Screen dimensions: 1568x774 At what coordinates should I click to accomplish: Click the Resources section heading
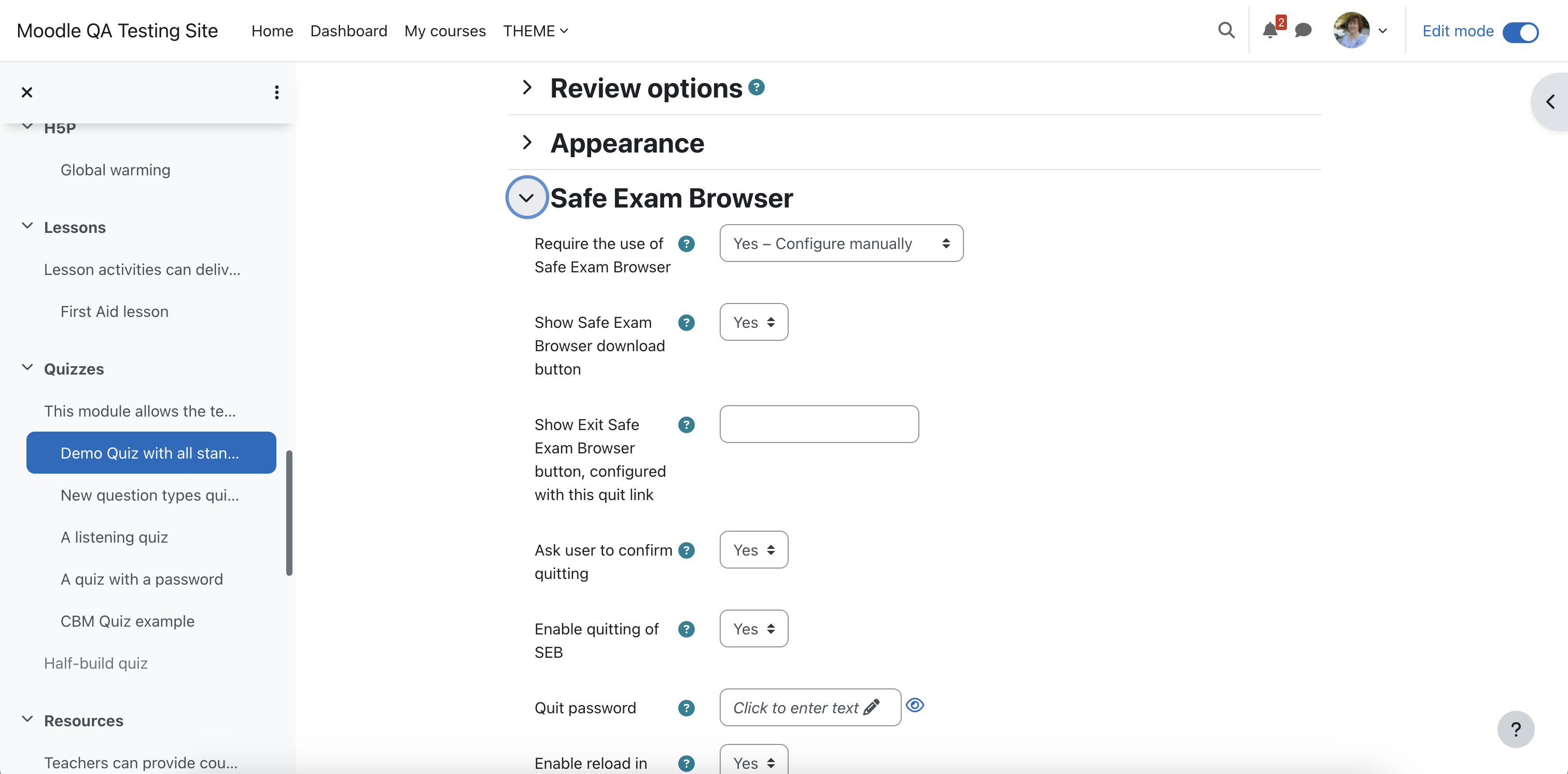[83, 721]
